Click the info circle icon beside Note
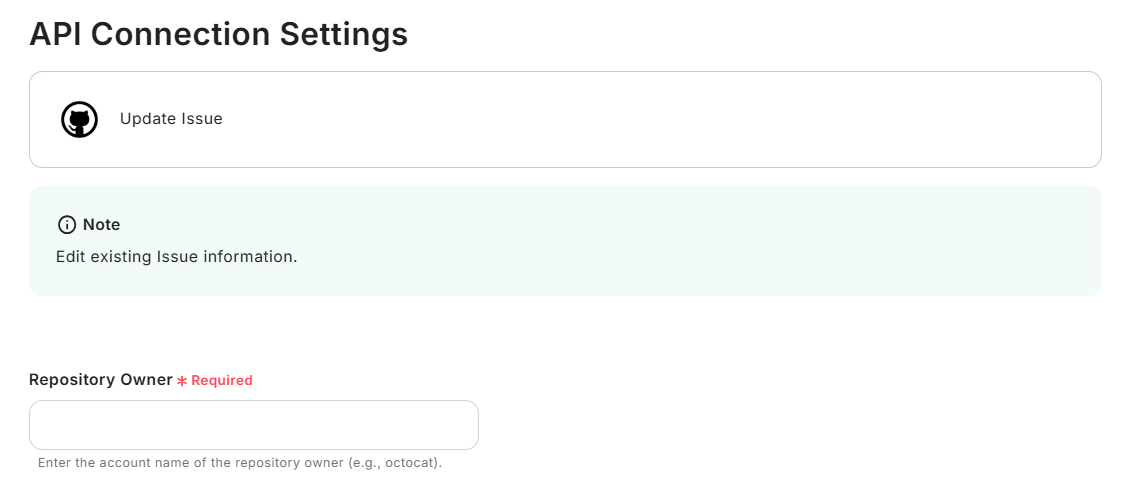1138x498 pixels. click(67, 224)
